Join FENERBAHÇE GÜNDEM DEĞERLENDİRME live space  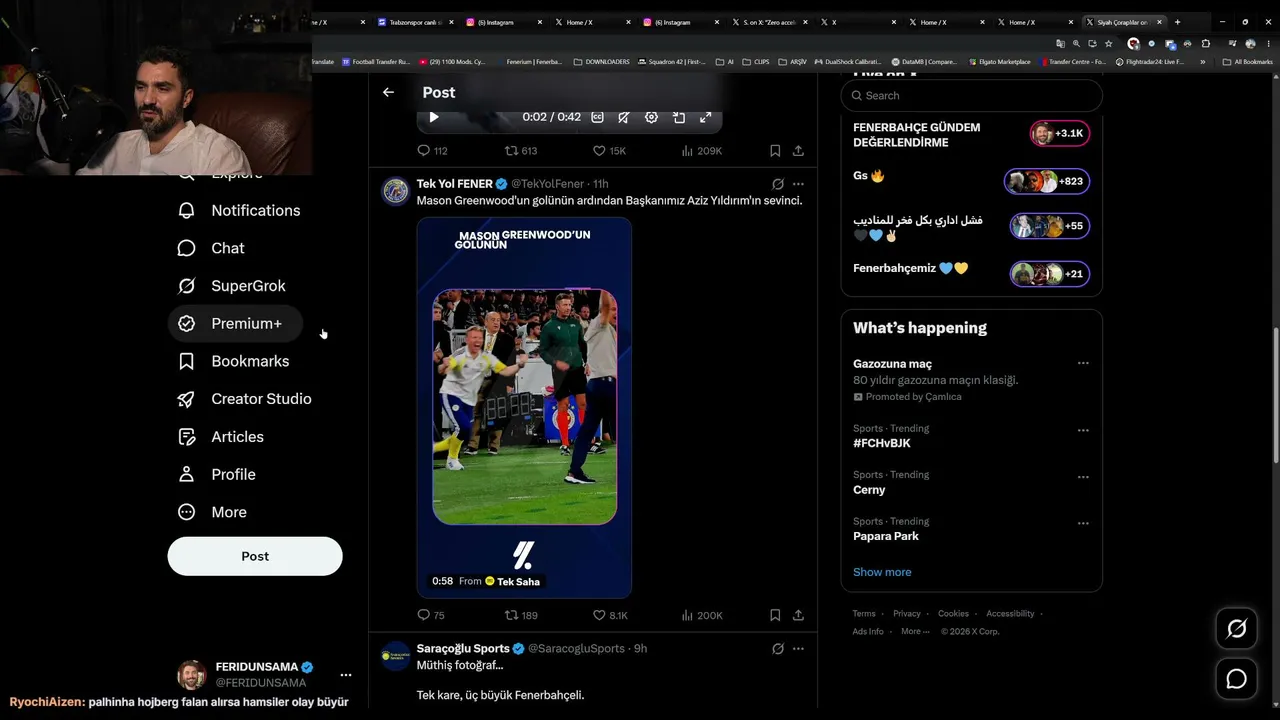click(971, 135)
